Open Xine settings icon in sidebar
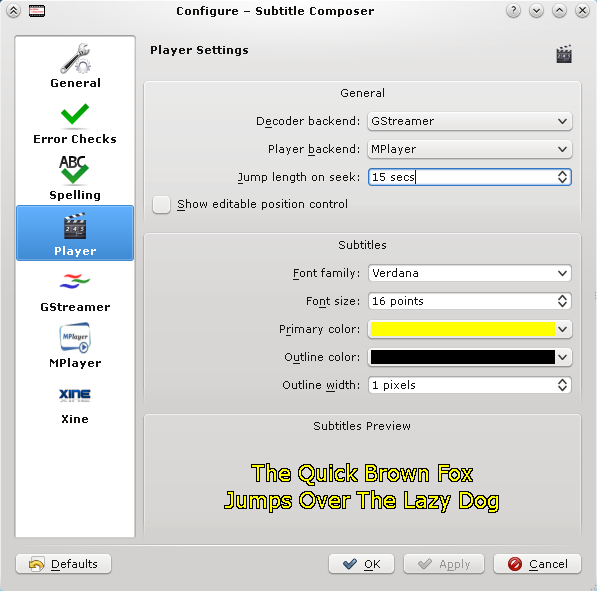Image resolution: width=597 pixels, height=591 pixels. [75, 395]
